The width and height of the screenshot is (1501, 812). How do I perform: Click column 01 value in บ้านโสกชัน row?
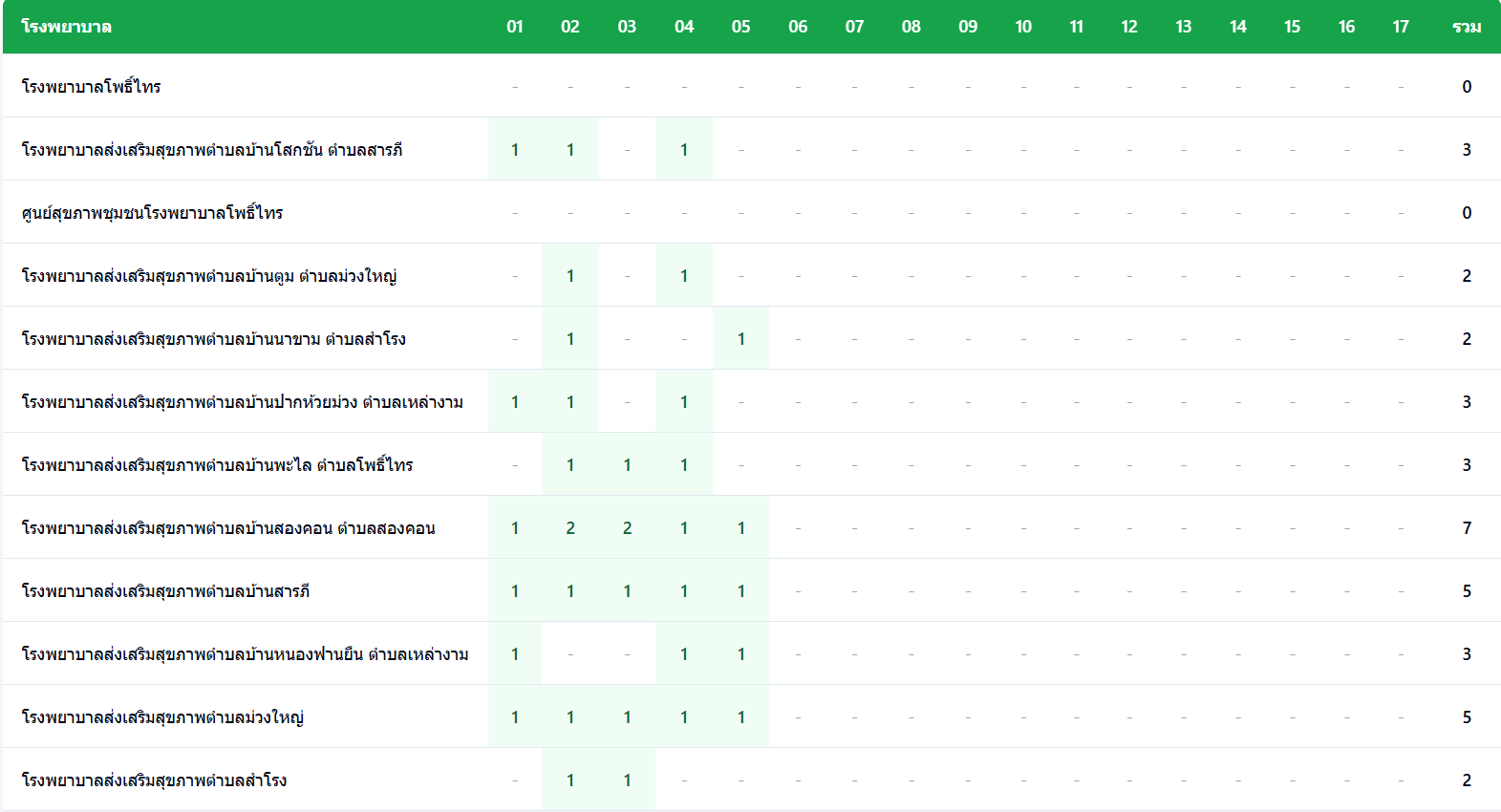pyautogui.click(x=515, y=149)
